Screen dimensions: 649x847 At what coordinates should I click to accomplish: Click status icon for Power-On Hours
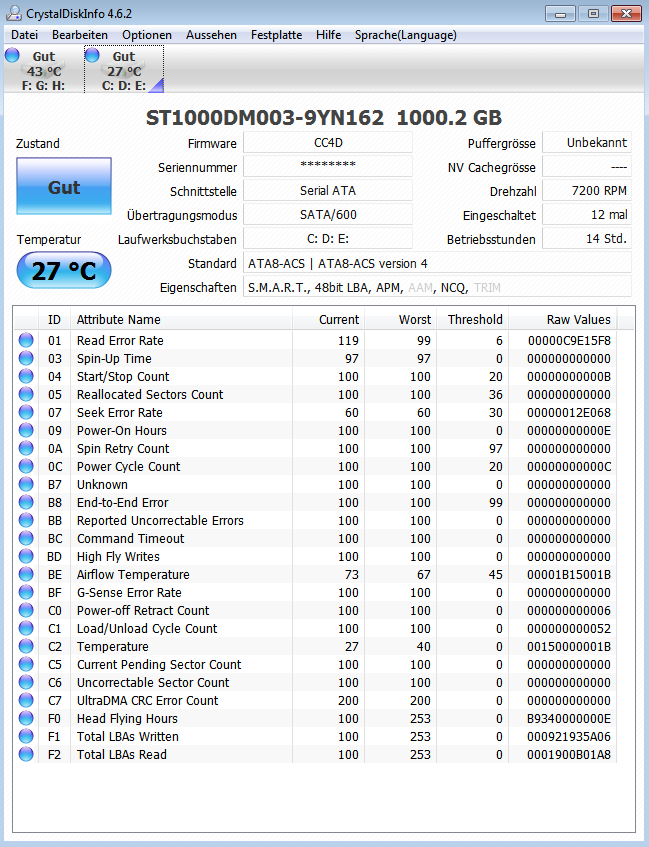[26, 431]
